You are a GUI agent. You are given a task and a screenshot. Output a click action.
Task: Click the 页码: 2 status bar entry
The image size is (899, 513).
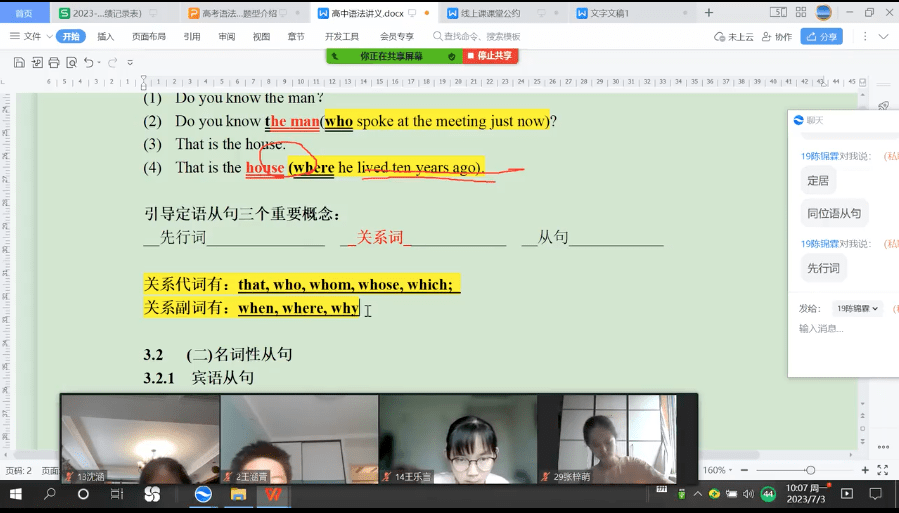coord(19,471)
